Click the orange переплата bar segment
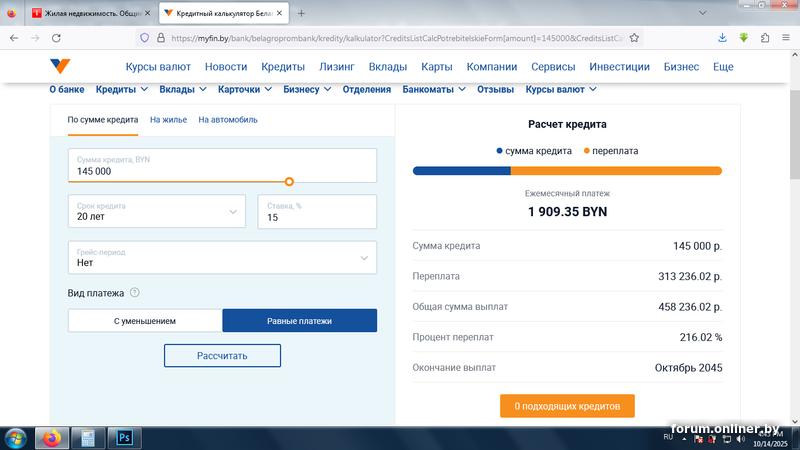800x450 pixels. coord(616,171)
